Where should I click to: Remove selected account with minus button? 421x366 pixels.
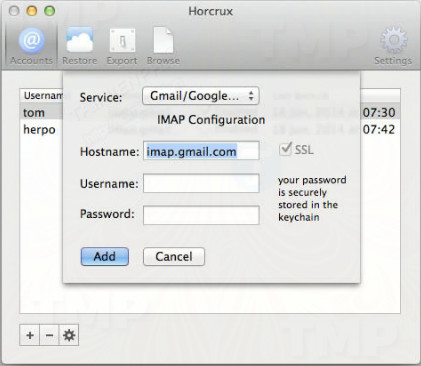click(x=49, y=335)
